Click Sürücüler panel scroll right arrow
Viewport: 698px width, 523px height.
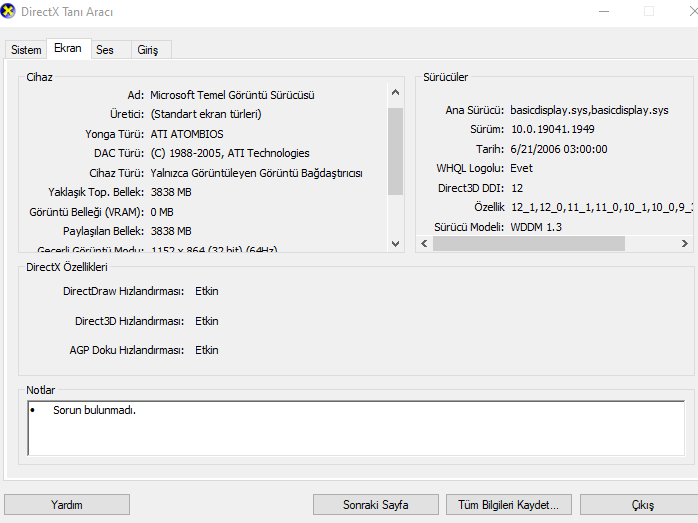point(685,243)
